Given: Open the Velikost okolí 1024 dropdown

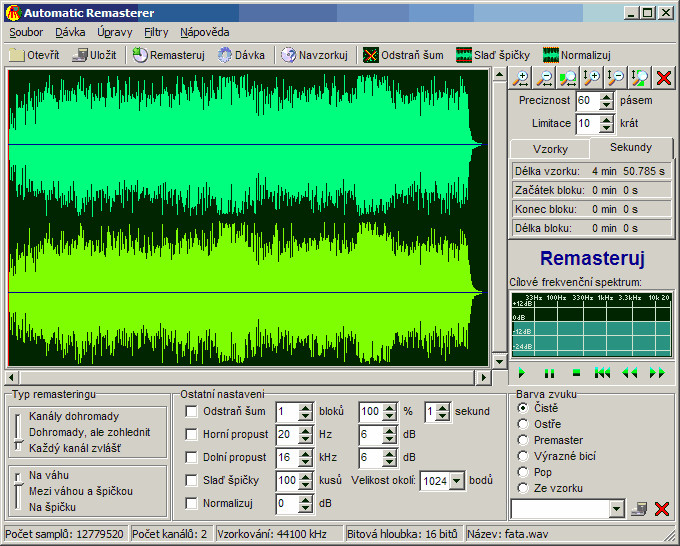Looking at the screenshot, I should [x=457, y=481].
